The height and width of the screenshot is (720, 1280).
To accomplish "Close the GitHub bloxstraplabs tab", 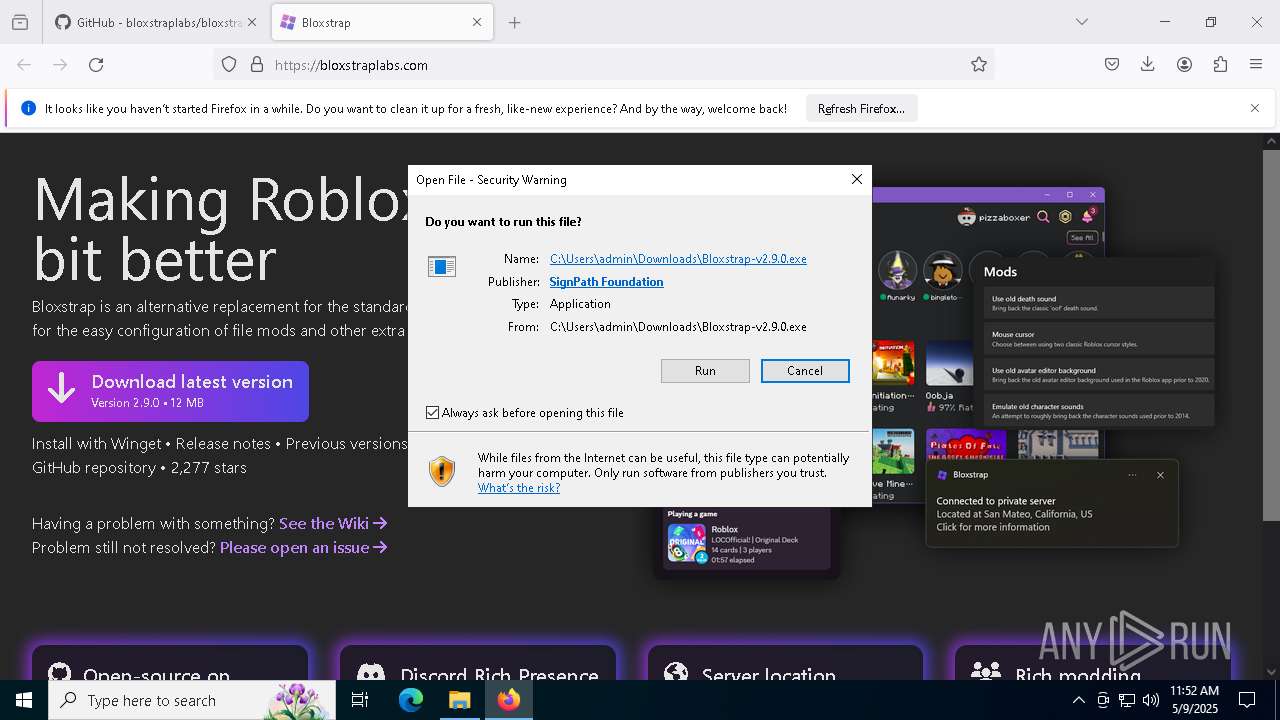I will [252, 22].
